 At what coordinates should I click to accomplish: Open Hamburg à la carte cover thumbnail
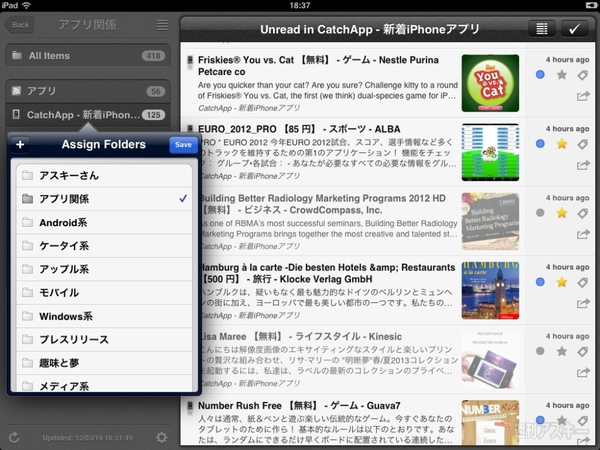(x=490, y=290)
